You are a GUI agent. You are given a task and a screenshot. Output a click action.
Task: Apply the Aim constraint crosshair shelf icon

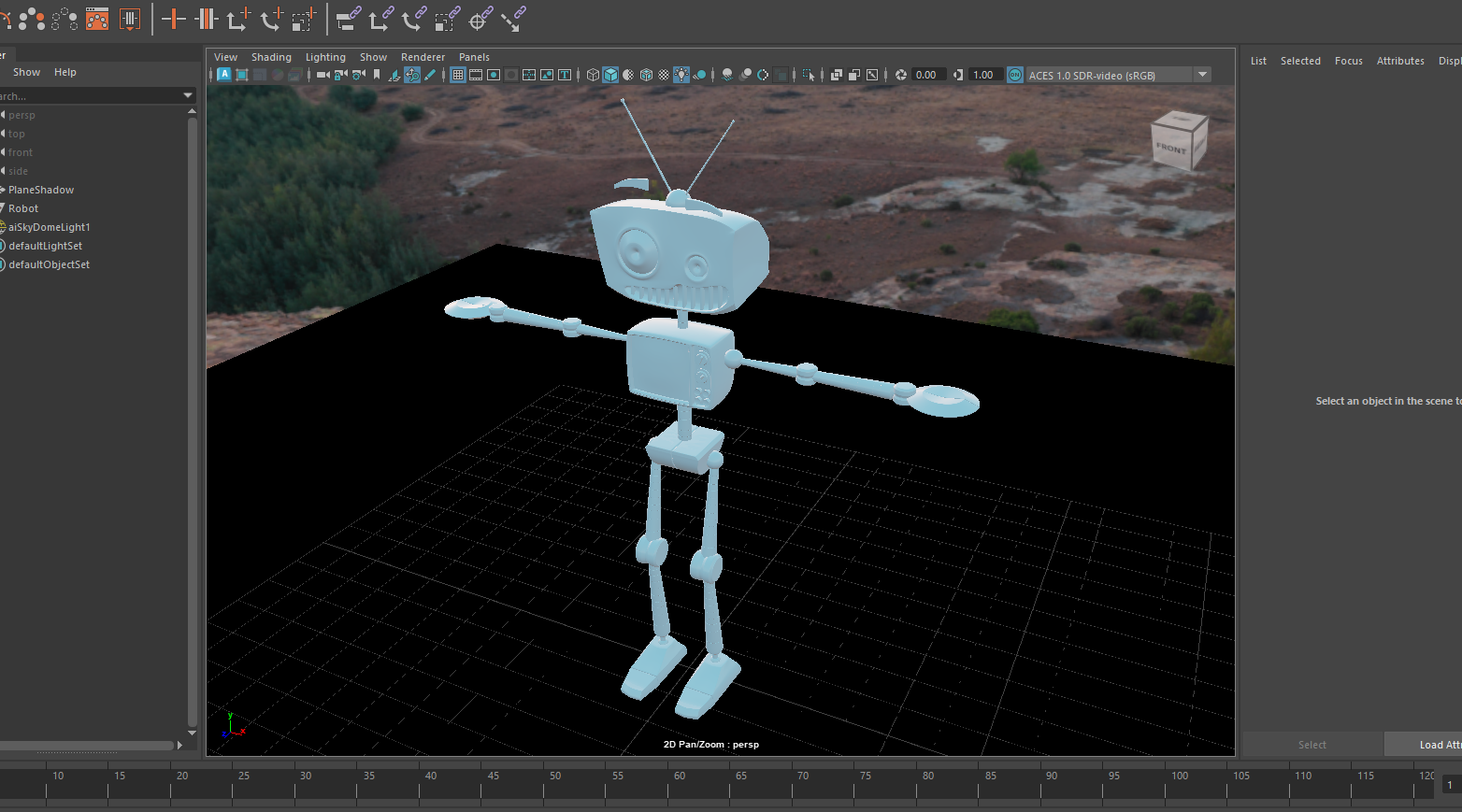480,19
